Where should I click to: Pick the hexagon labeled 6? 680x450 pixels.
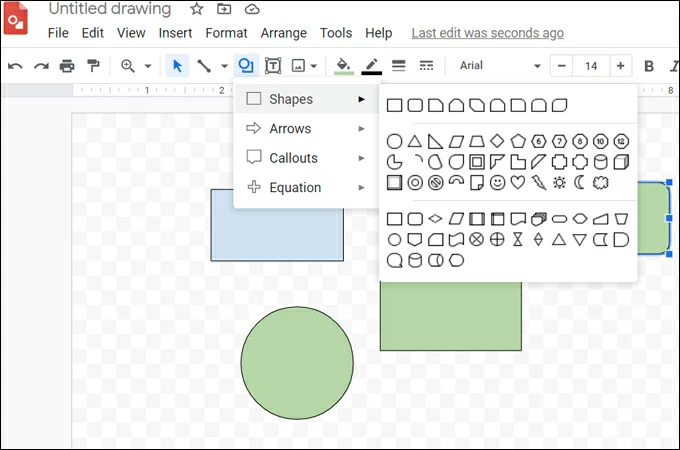539,141
